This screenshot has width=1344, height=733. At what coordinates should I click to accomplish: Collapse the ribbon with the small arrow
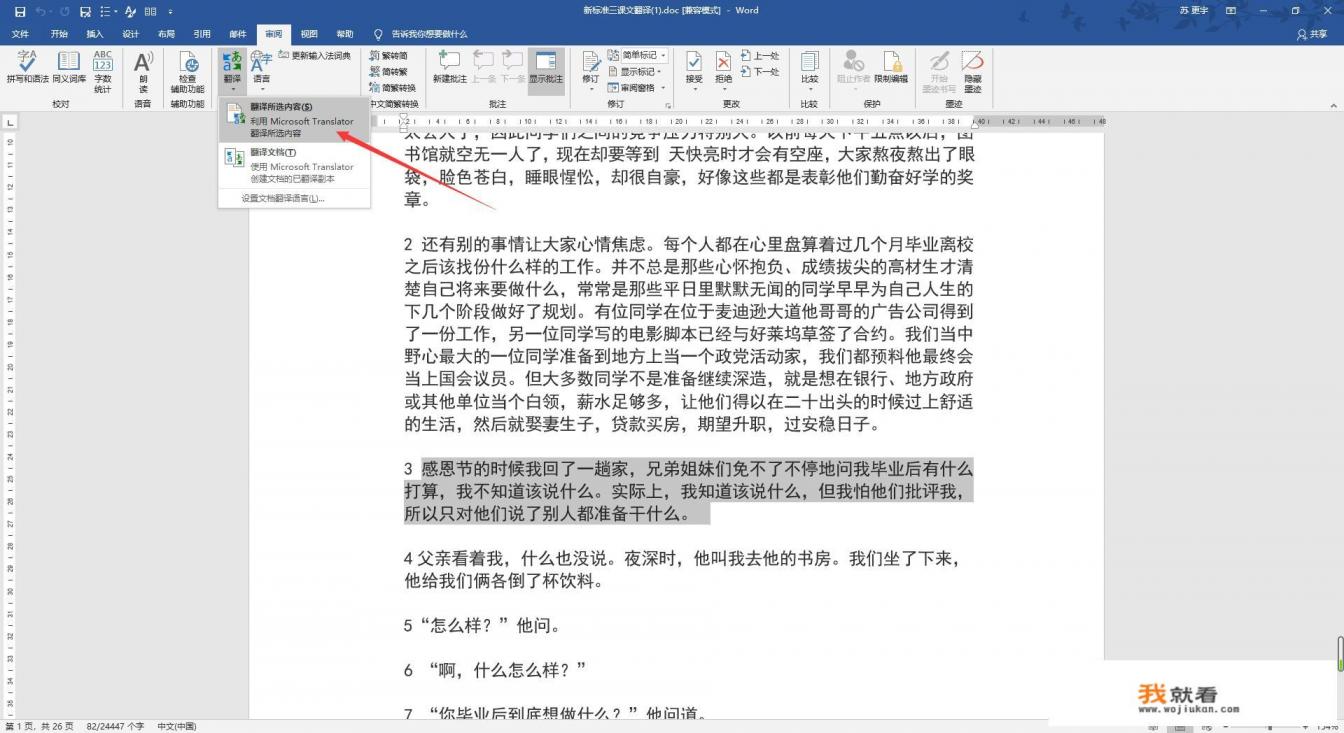pos(1332,104)
